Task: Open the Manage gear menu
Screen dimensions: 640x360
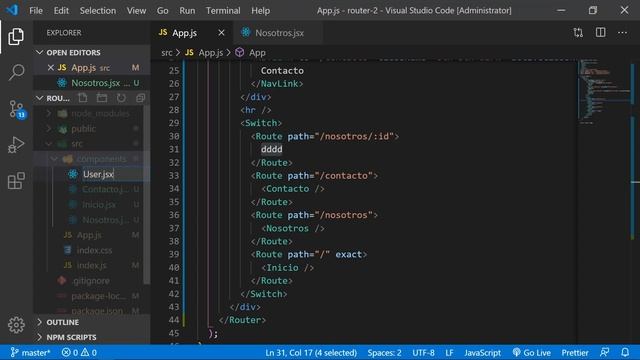Action: [16, 325]
